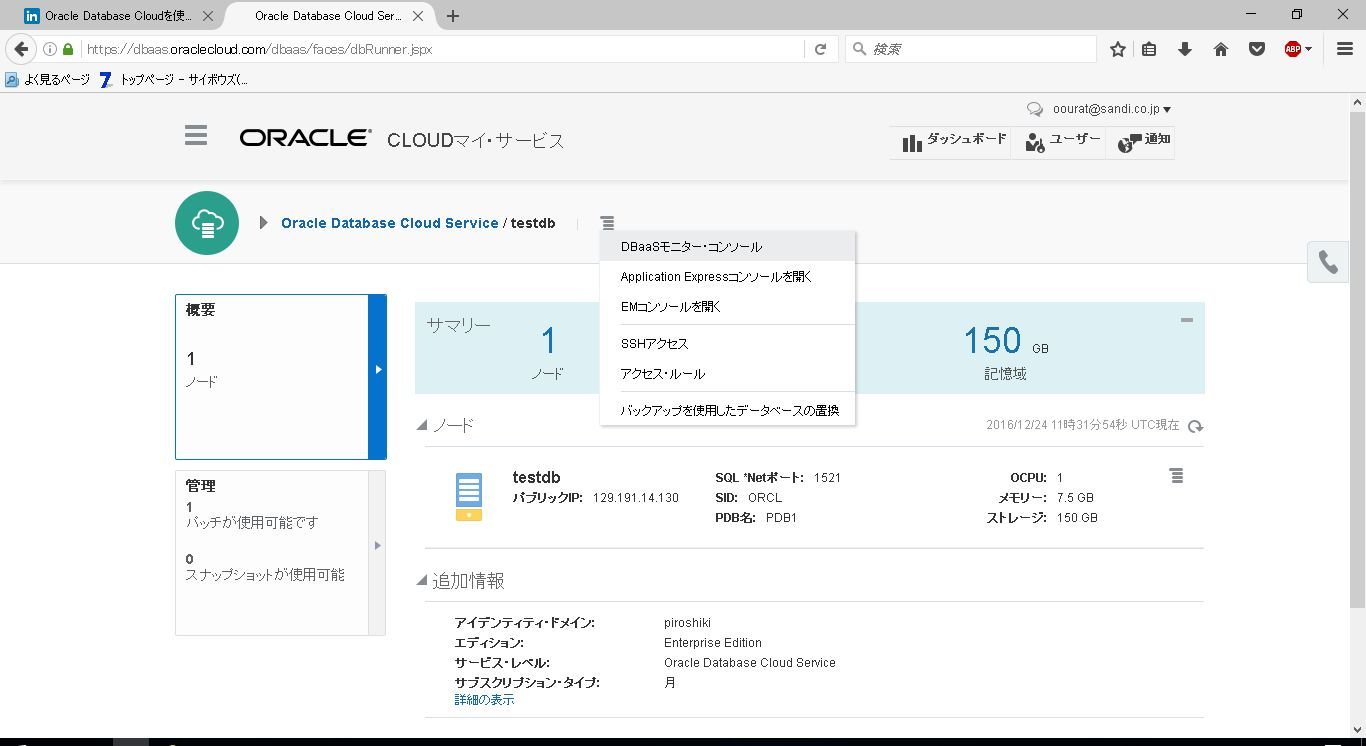Image resolution: width=1366 pixels, height=746 pixels.
Task: Open the main navigation hamburger menu
Action: (196, 136)
